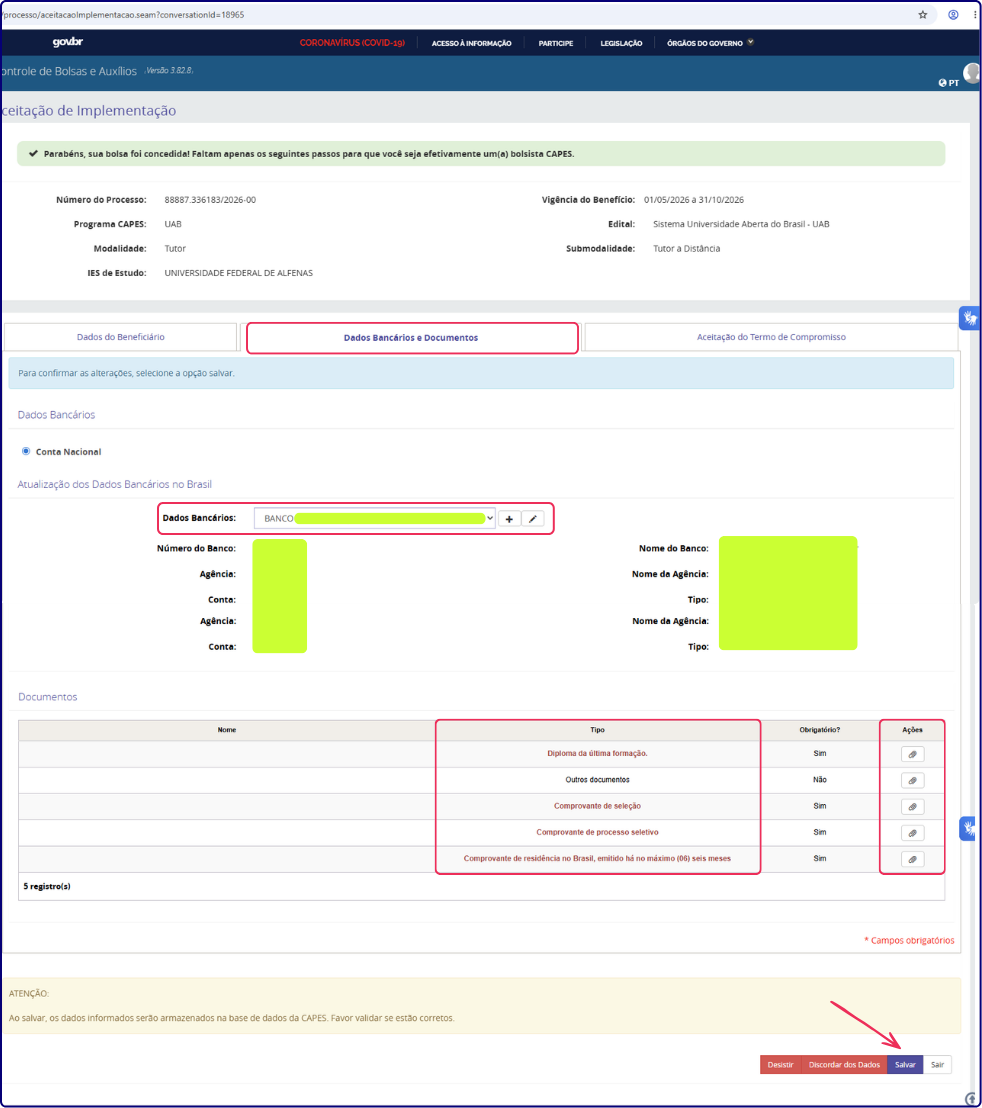Click the Salvar button
This screenshot has height=1108, width=982.
point(905,1064)
